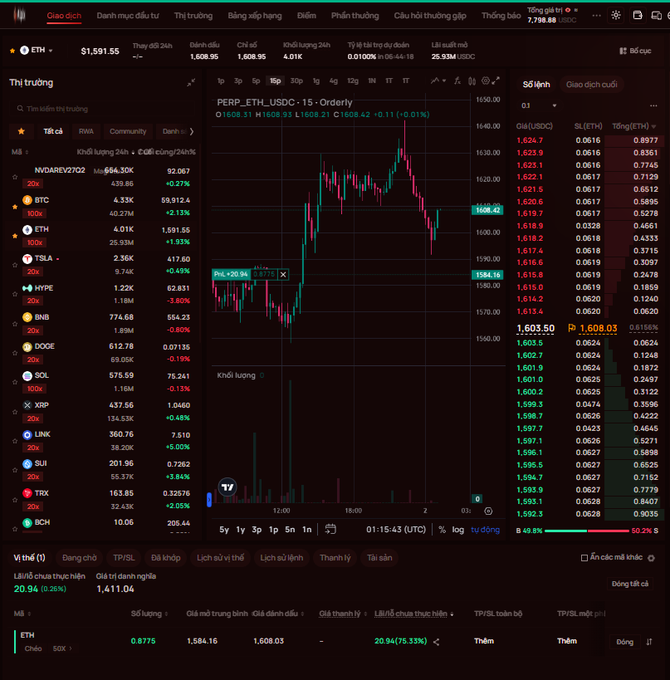Click Tìm kiếm thị trường search field
This screenshot has height=680, width=670.
102,108
